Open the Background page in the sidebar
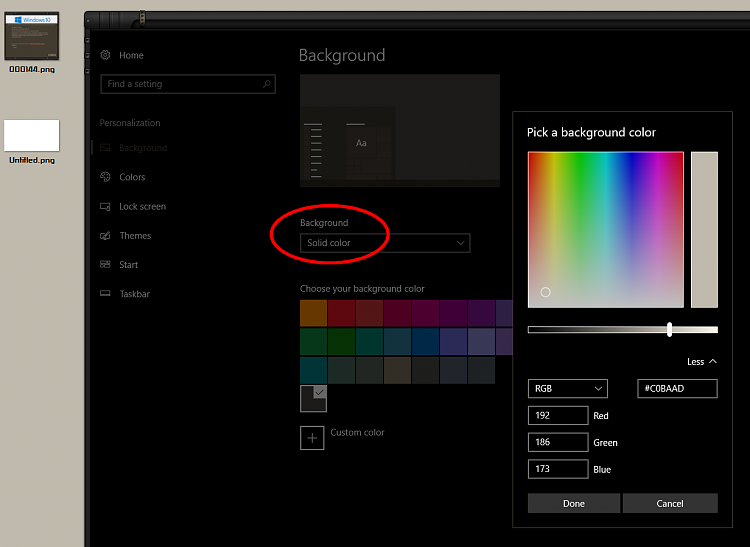Viewport: 750px width, 547px height. (x=143, y=148)
